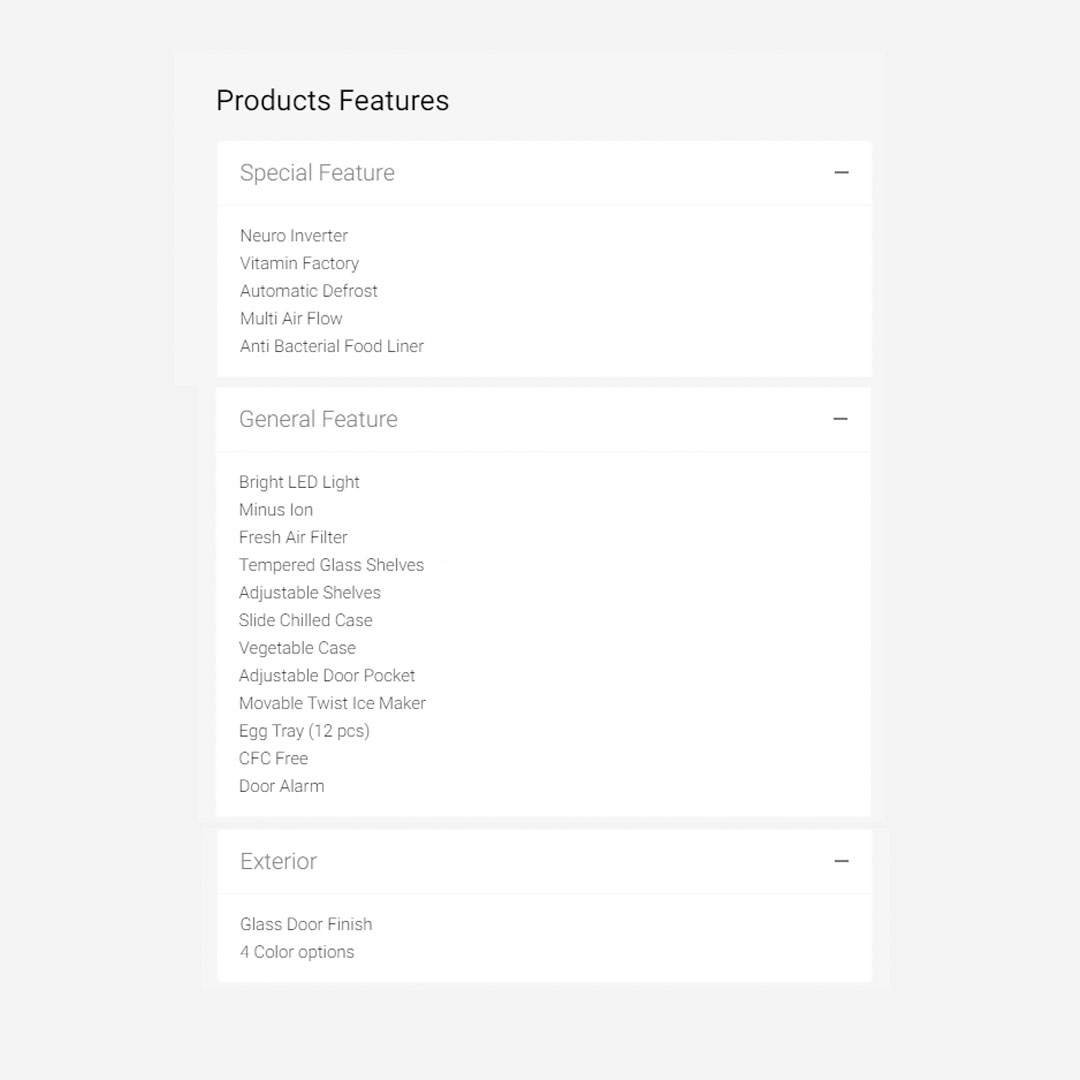Select the Neuro Inverter text
1080x1080 pixels.
(294, 236)
